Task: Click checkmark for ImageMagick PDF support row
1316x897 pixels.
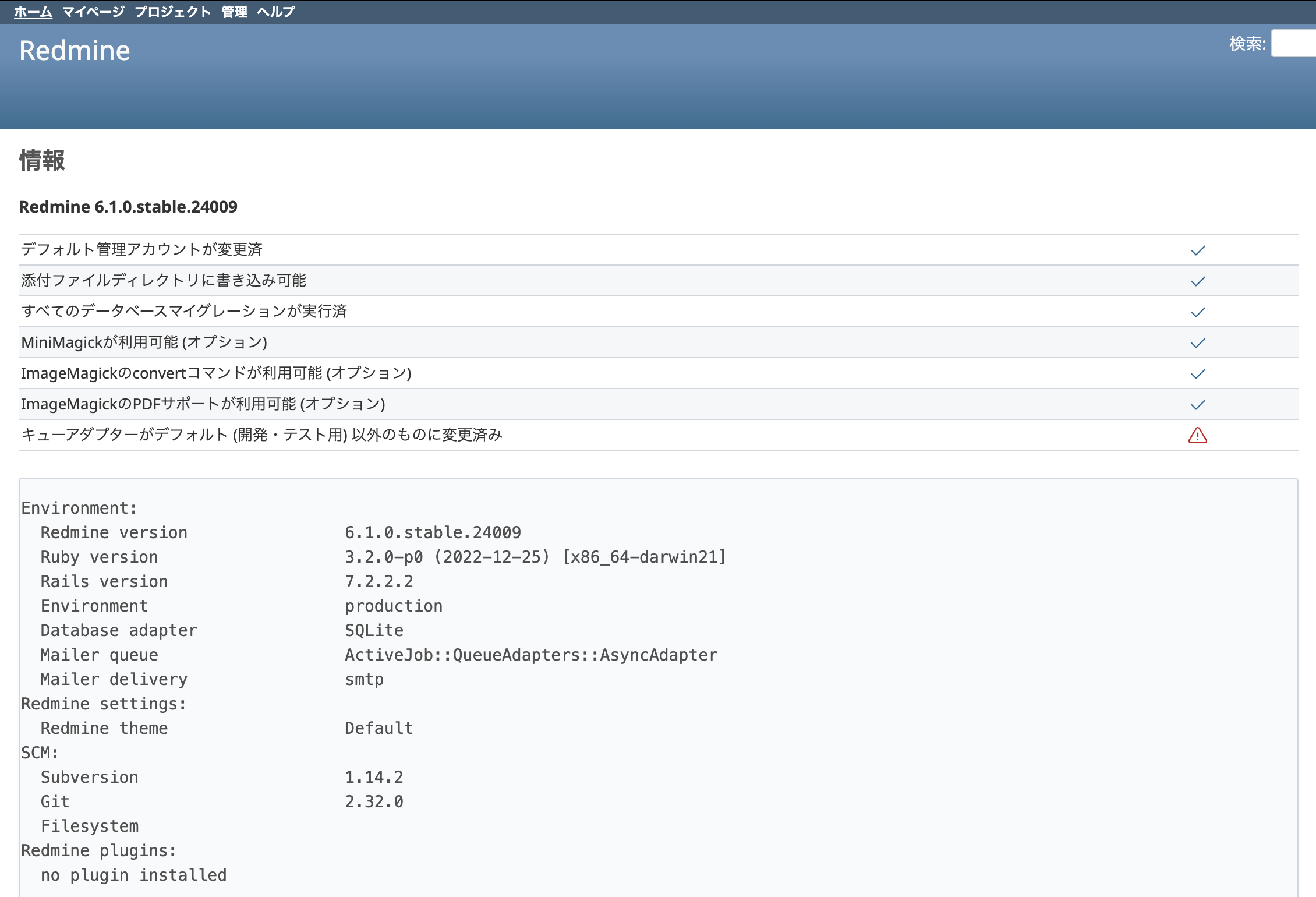Action: (1197, 405)
